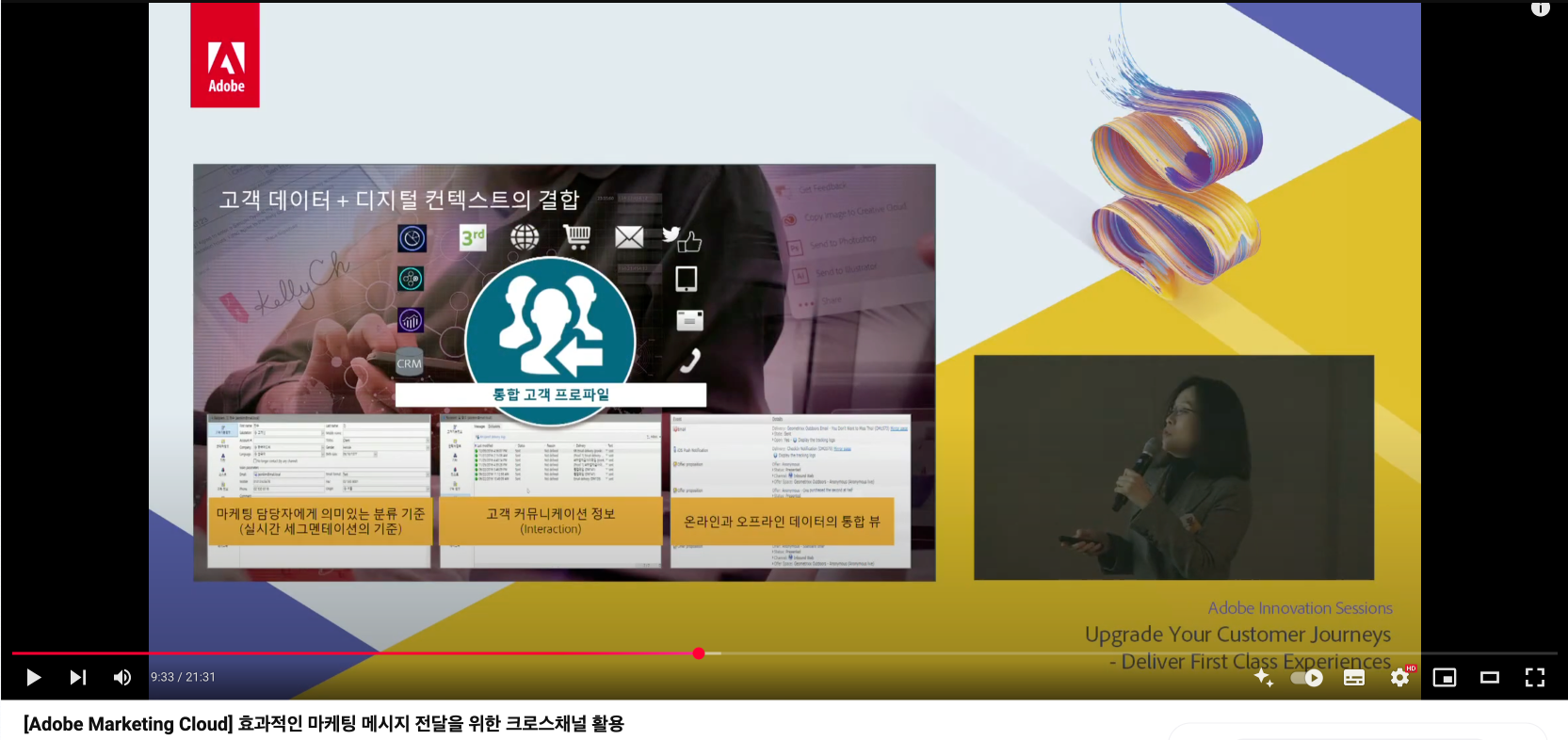Click the Adobe Marketing Cloud video title
1568x740 pixels.
[324, 724]
